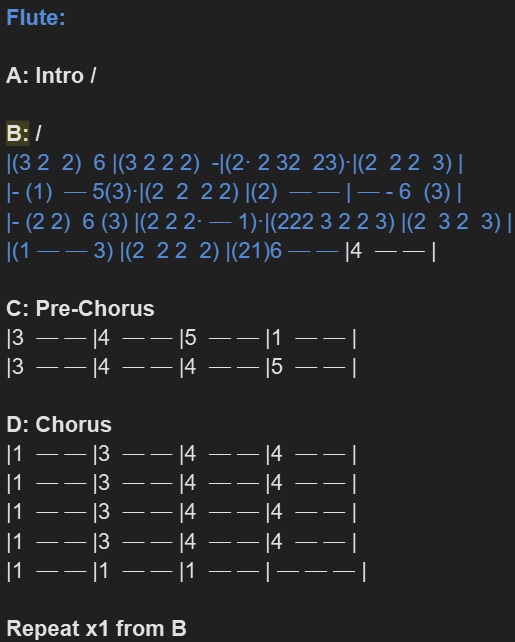Click the slash after the B: label

click(x=38, y=133)
